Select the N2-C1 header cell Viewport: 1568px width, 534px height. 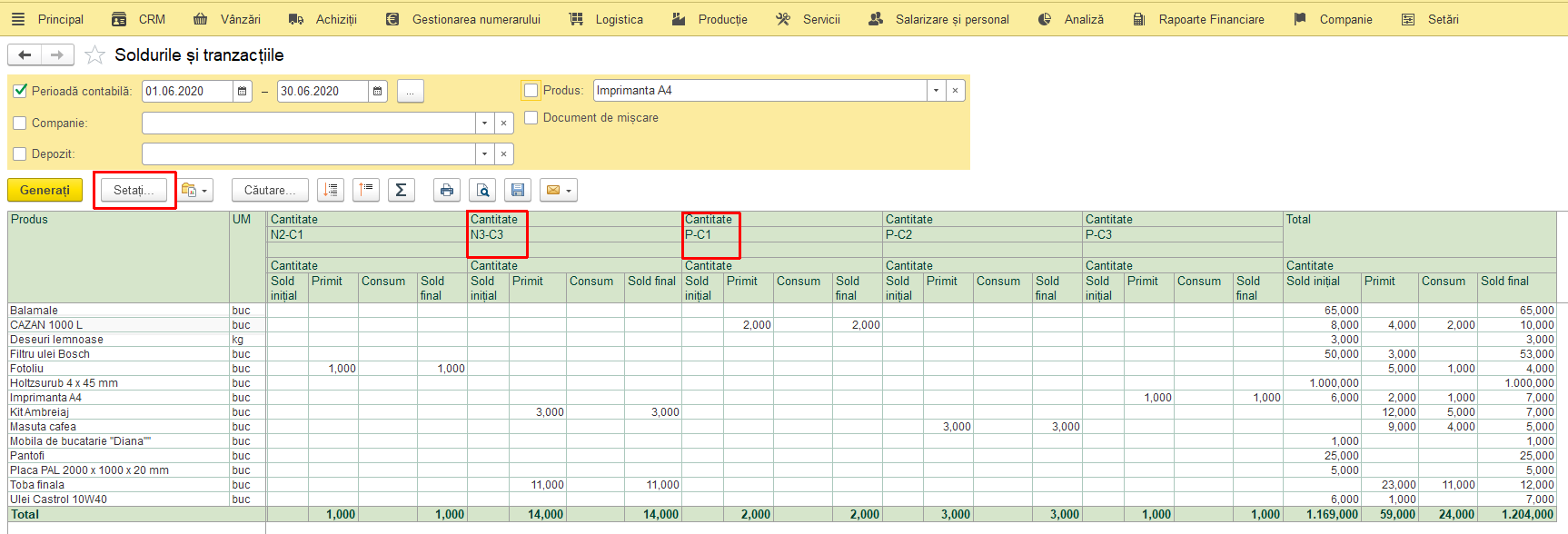click(x=367, y=234)
